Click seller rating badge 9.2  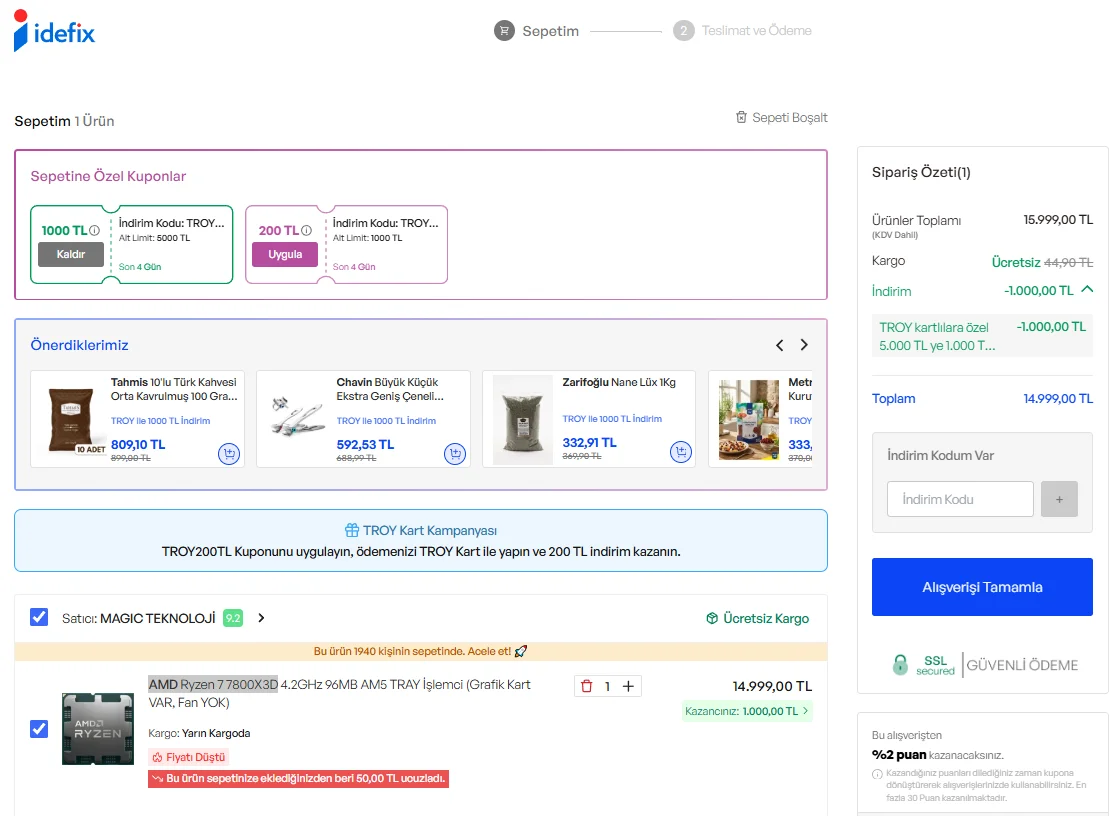click(233, 618)
